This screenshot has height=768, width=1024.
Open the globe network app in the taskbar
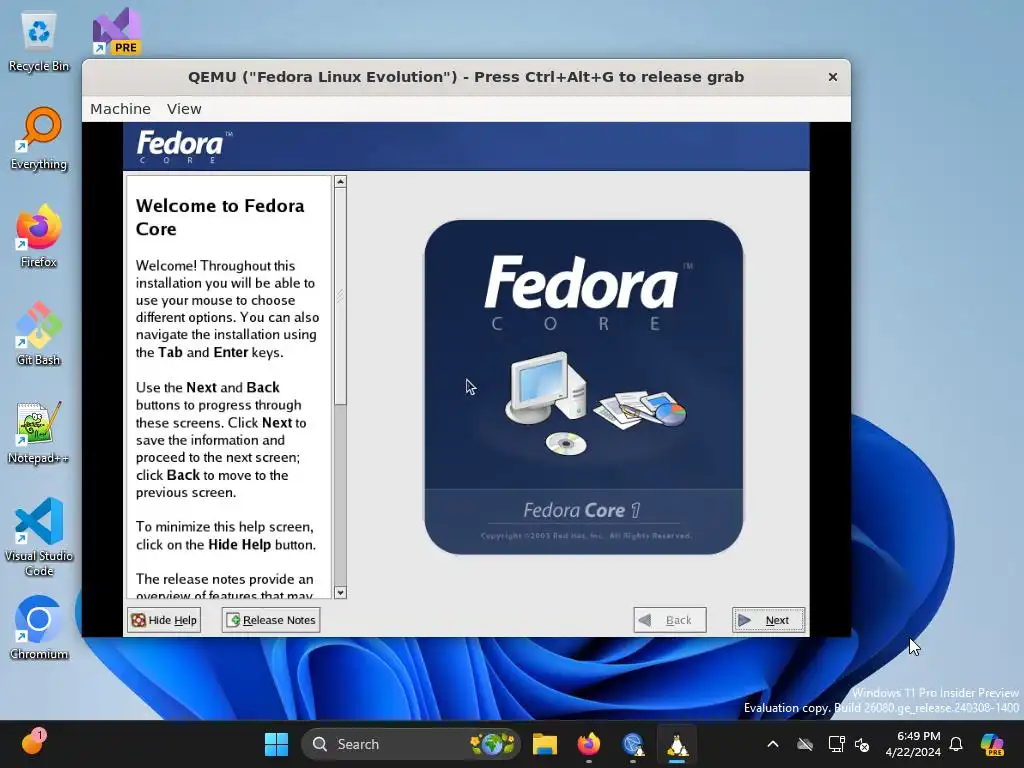tap(633, 744)
